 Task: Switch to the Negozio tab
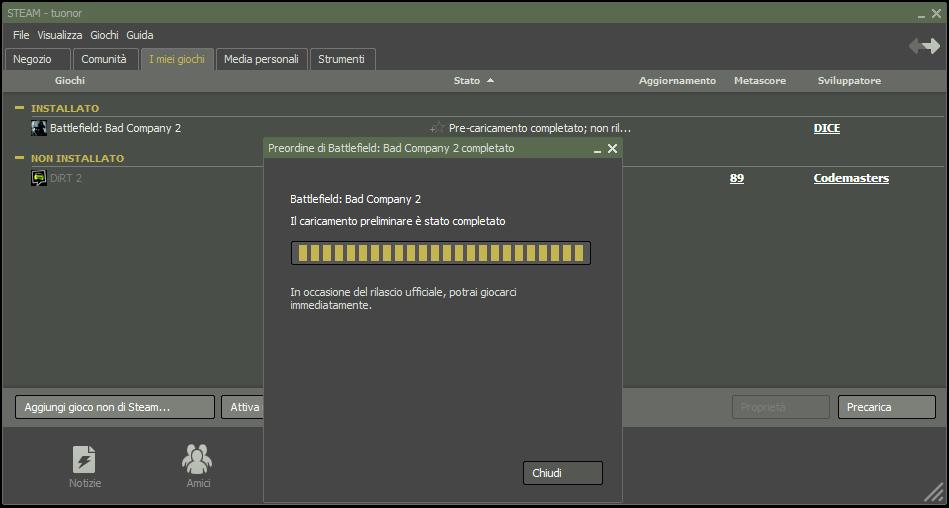click(x=38, y=59)
